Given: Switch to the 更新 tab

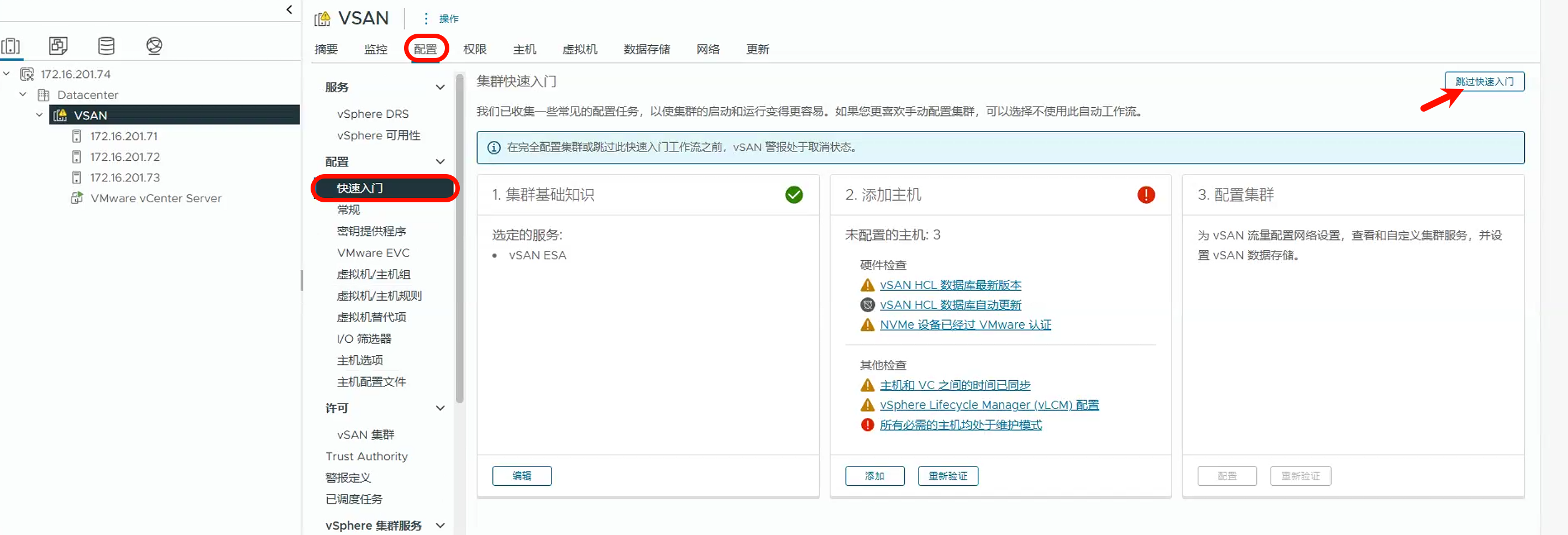Looking at the screenshot, I should coord(758,49).
